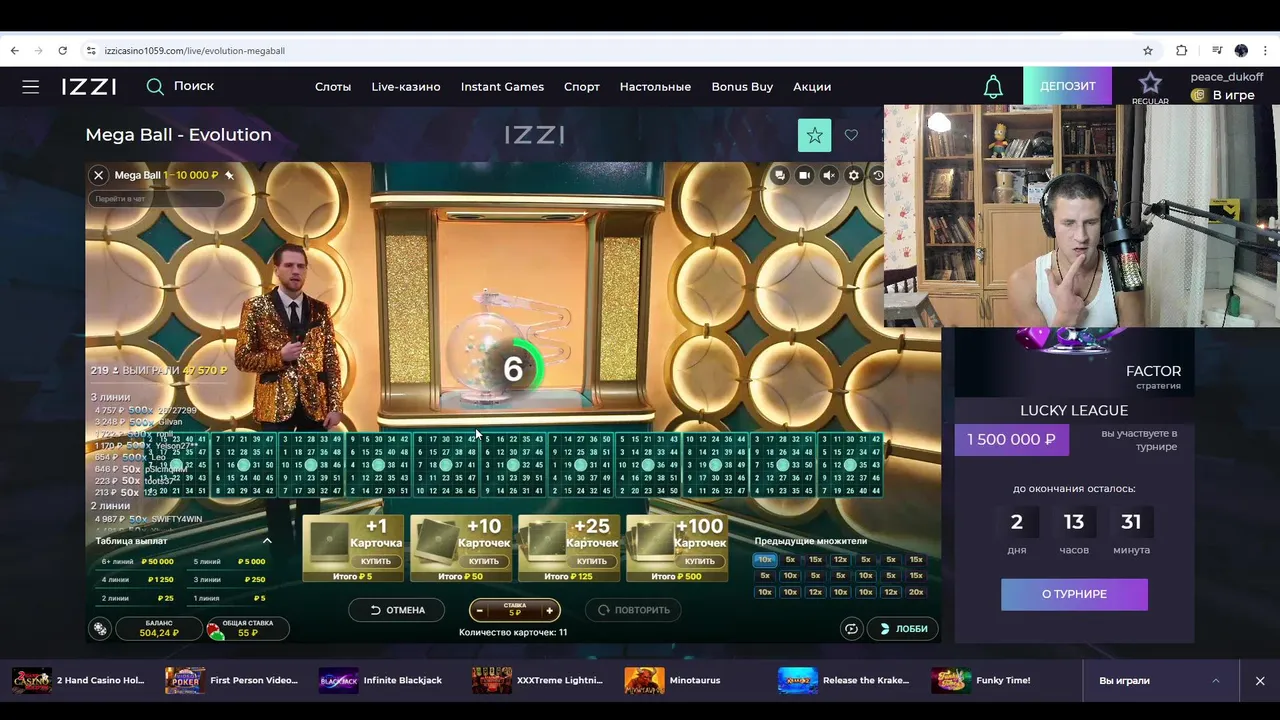Viewport: 1280px width, 720px height.
Task: Close the recently played bar
Action: (1260, 681)
